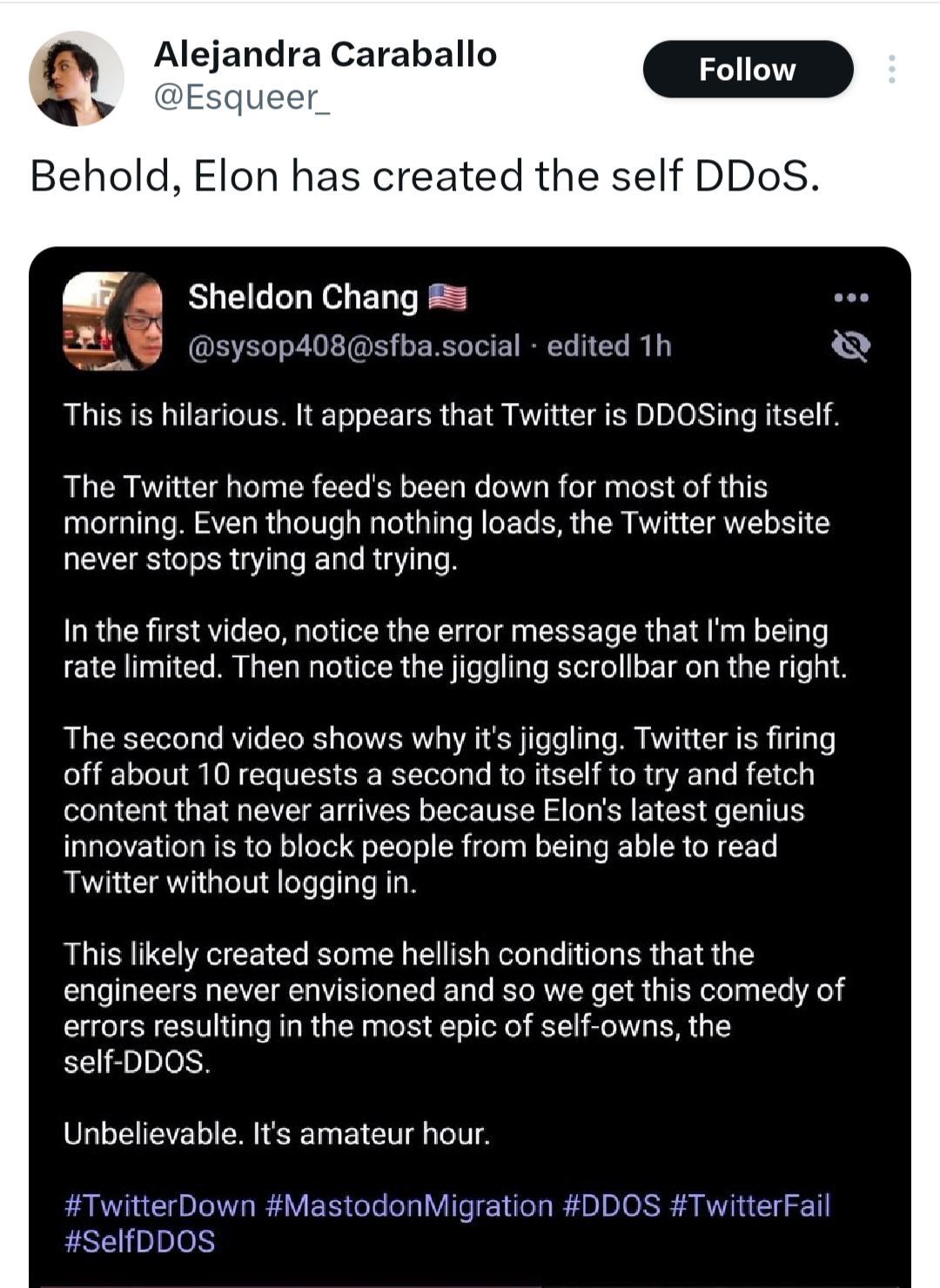This screenshot has height=1288, width=940.
Task: Open the tweet's three-dot options menu
Action: 891,69
